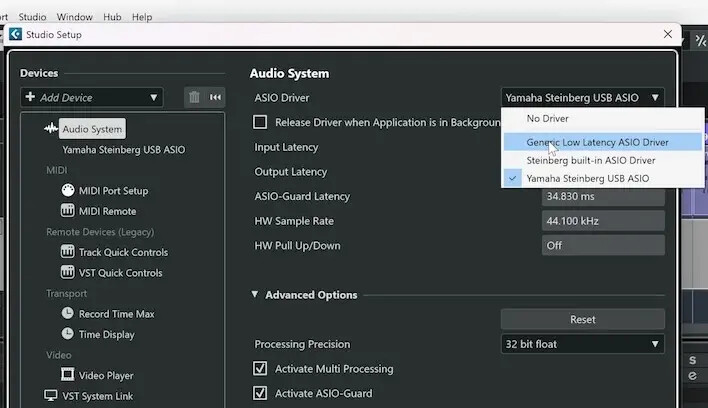Image resolution: width=708 pixels, height=408 pixels.
Task: Open the Processing Precision dropdown
Action: click(582, 344)
